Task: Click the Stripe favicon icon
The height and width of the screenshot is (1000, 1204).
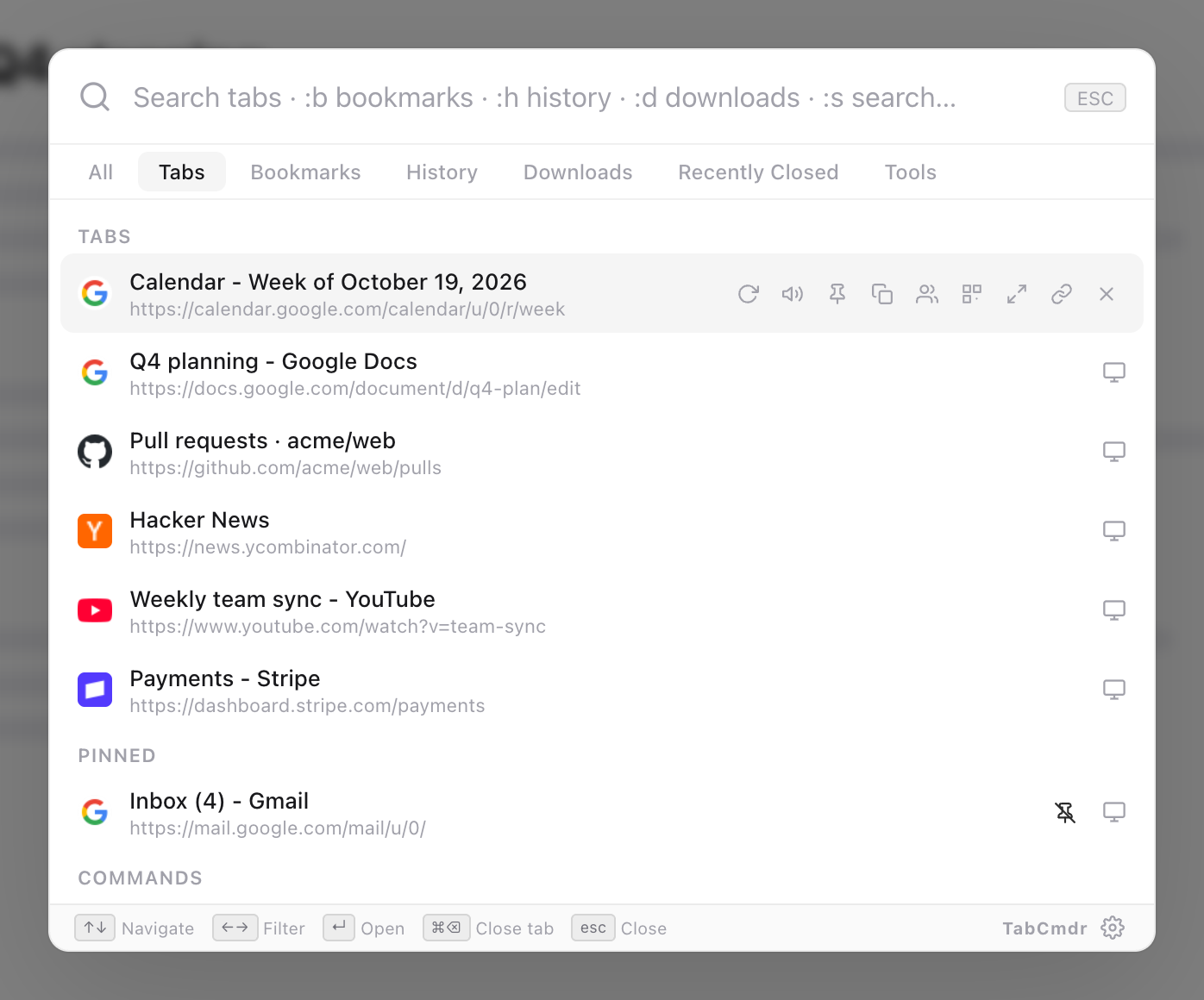Action: 95,690
